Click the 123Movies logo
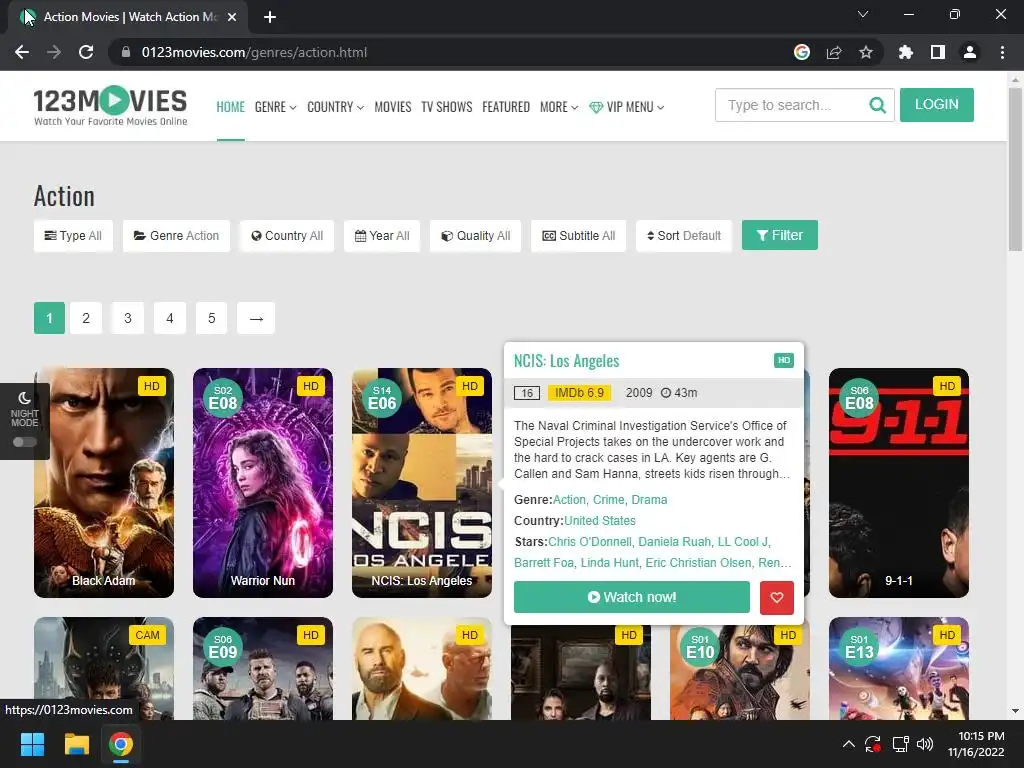Screen dimensions: 1024x768 pyautogui.click(x=110, y=106)
